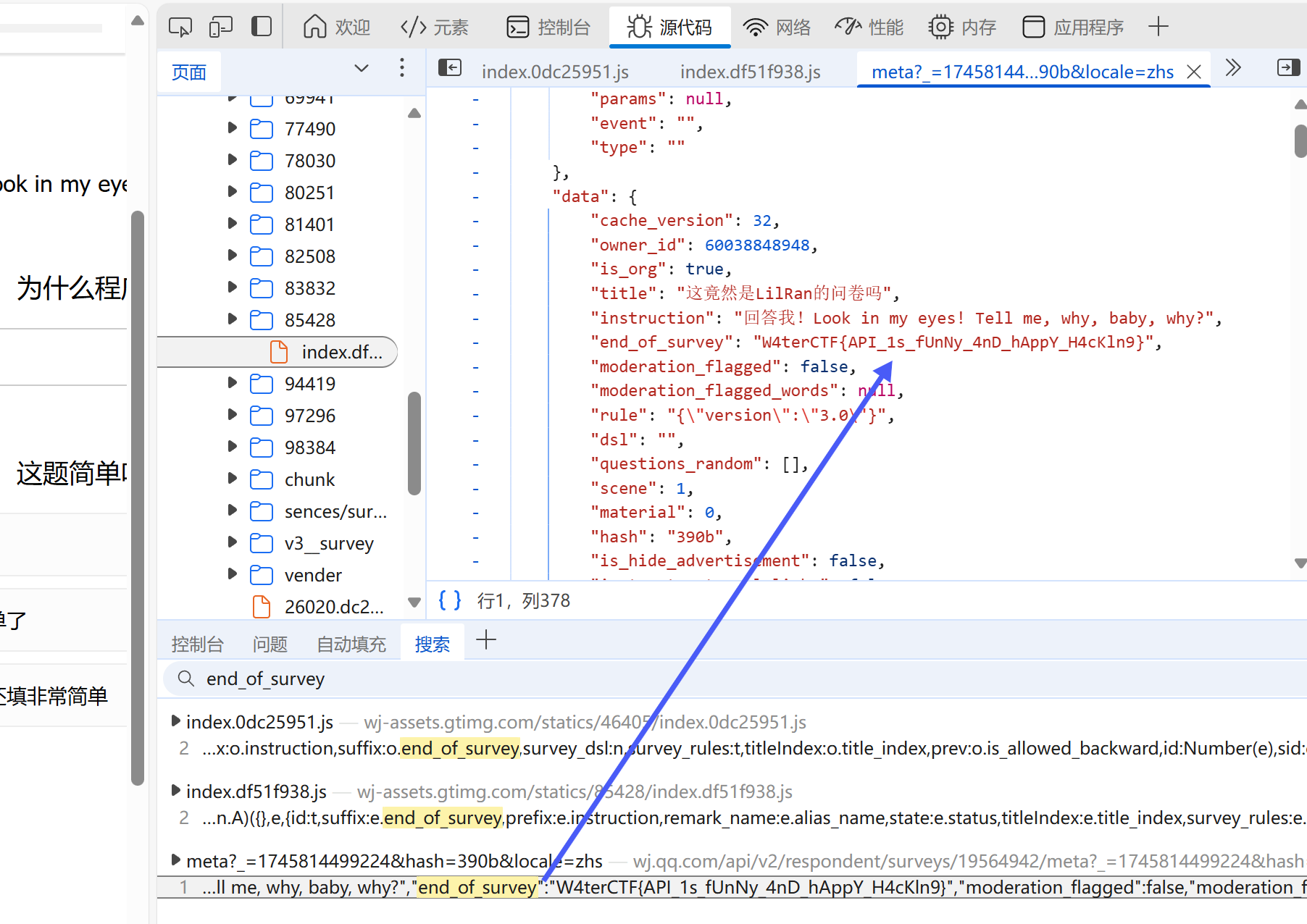Click the "owner_id" value 60038848948
The height and width of the screenshot is (924, 1307).
point(757,245)
